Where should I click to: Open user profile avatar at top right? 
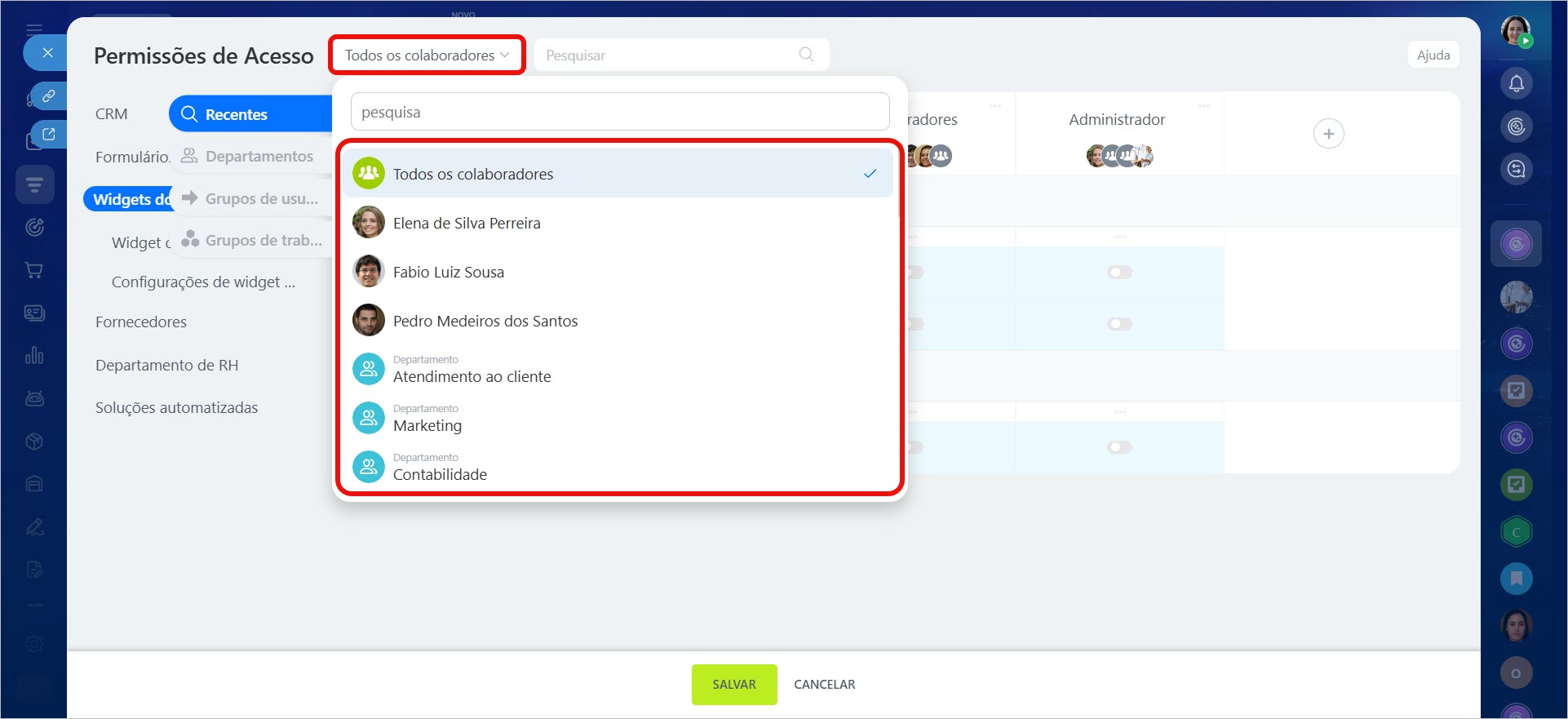[1516, 31]
